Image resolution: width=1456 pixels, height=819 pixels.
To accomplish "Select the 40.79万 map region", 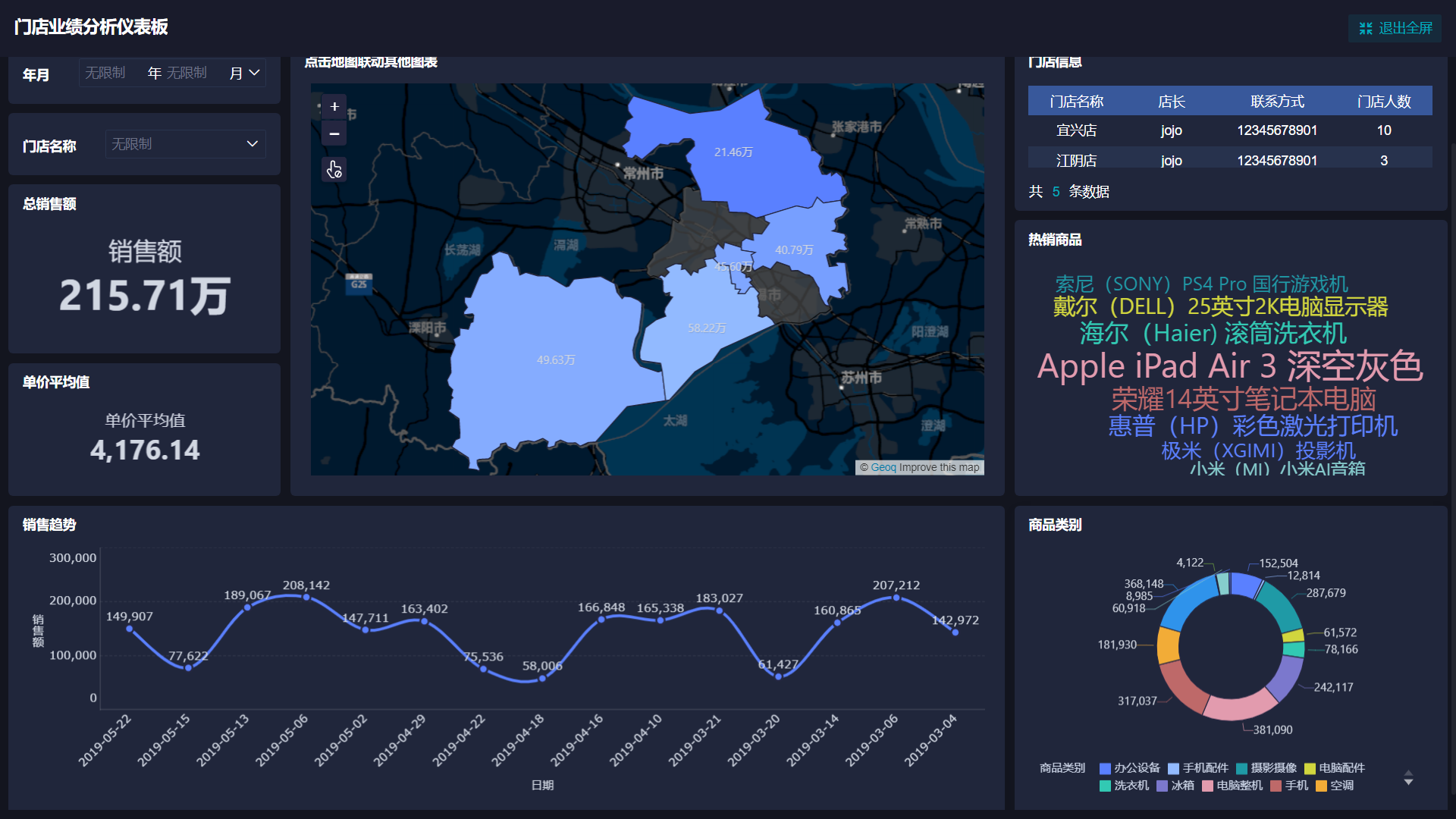I will 794,250.
